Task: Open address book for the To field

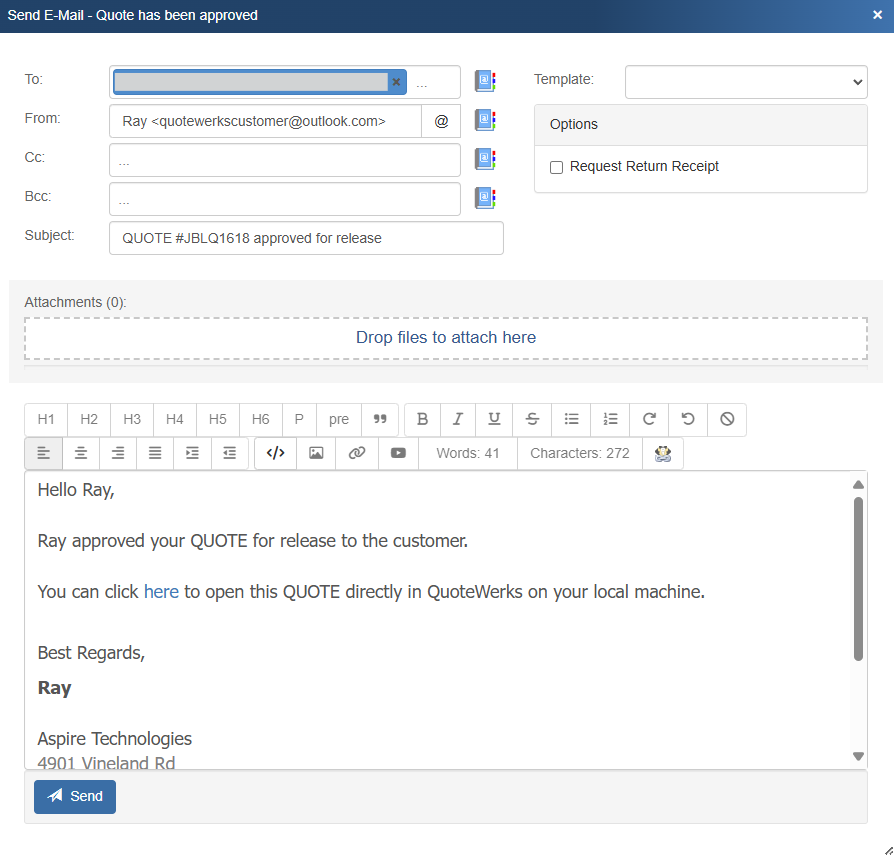Action: tap(485, 82)
